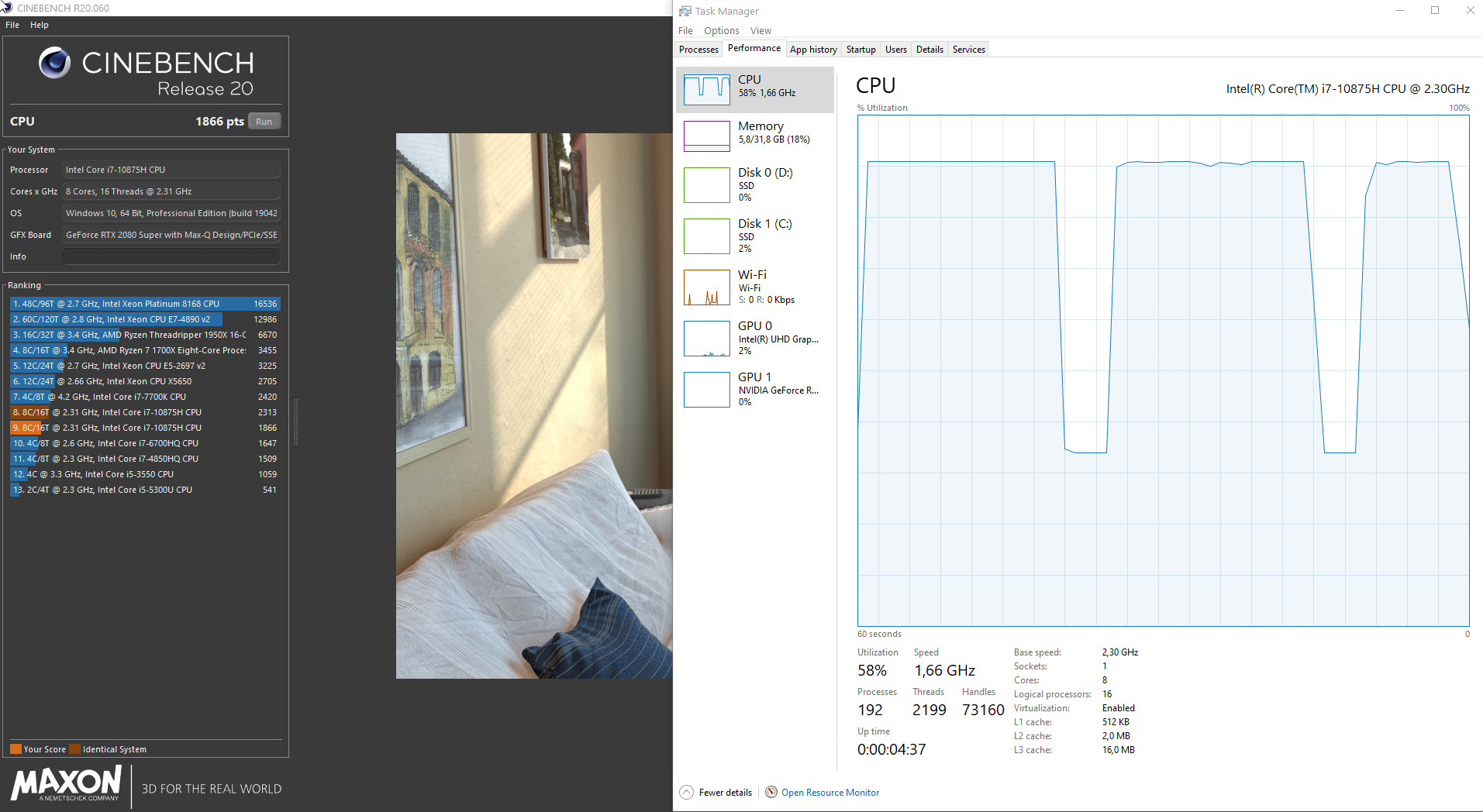The width and height of the screenshot is (1483, 812).
Task: Open Cinebench File menu
Action: click(12, 25)
